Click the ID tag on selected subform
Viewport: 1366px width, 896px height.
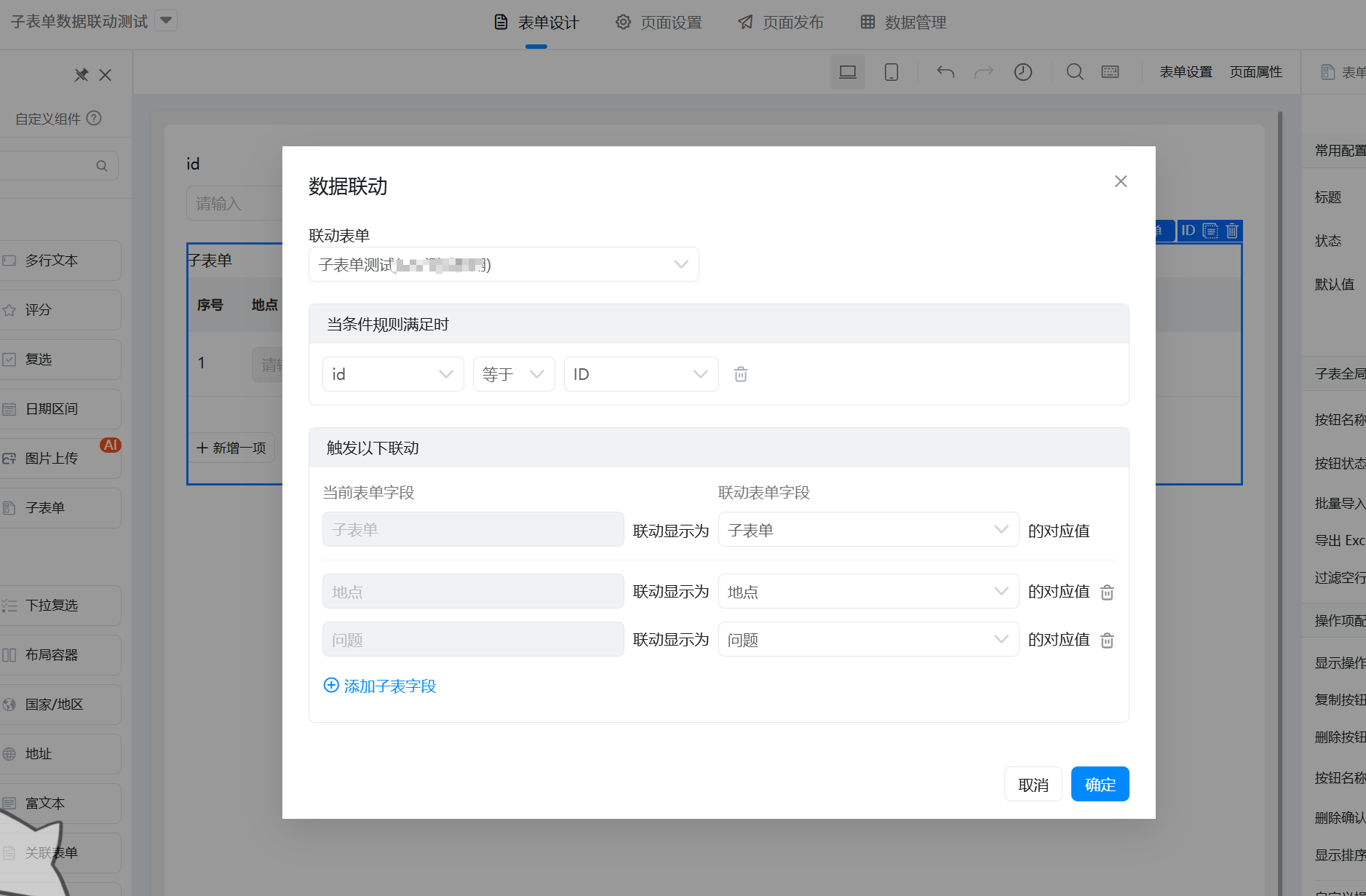(x=1188, y=231)
